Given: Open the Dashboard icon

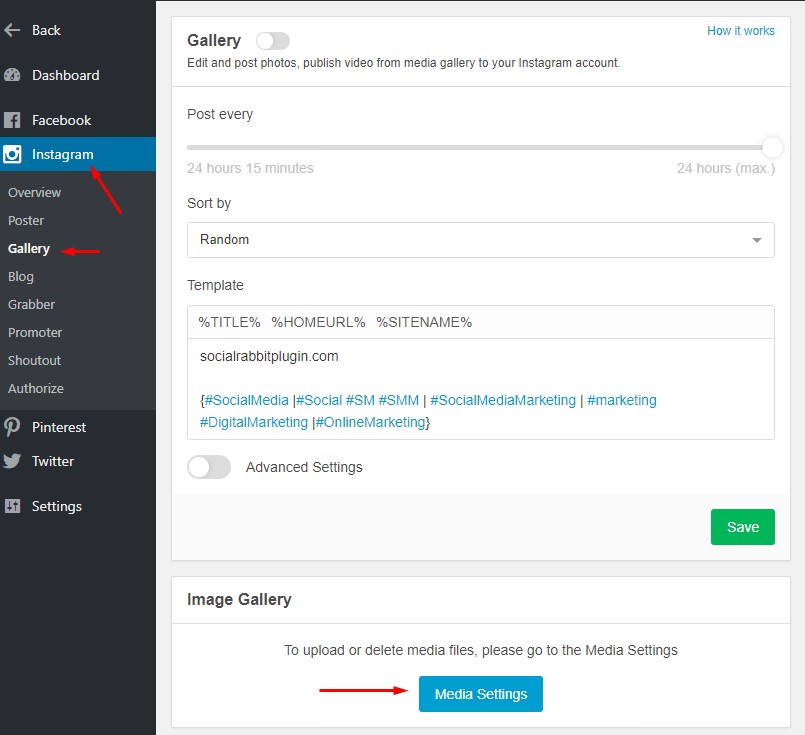Looking at the screenshot, I should (x=15, y=75).
